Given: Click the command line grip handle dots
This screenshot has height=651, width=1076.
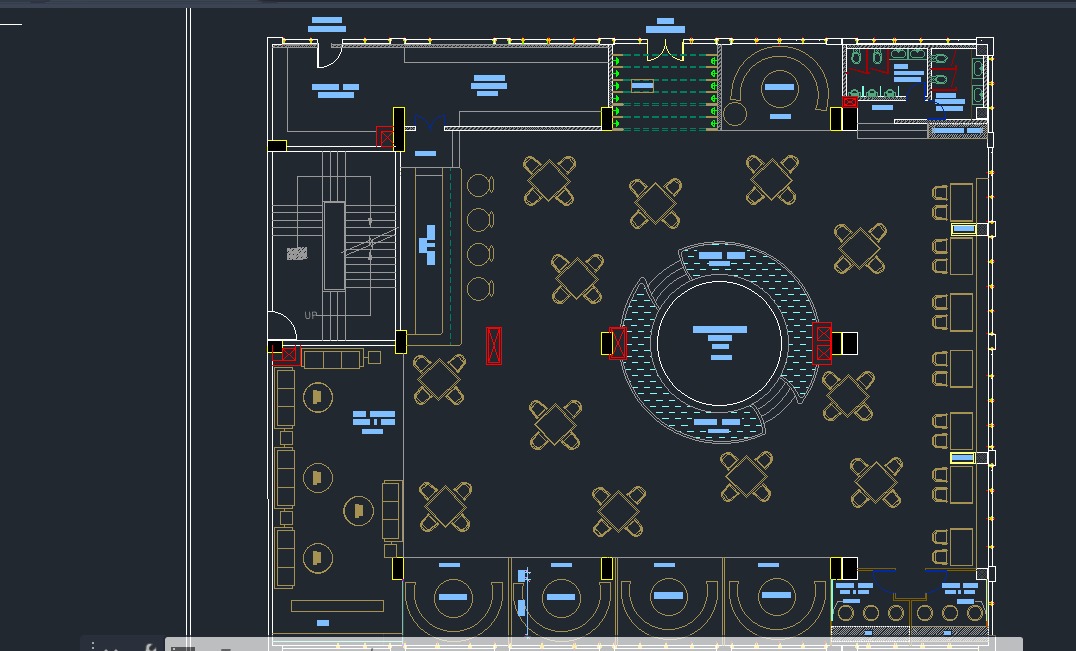Looking at the screenshot, I should [x=92, y=647].
